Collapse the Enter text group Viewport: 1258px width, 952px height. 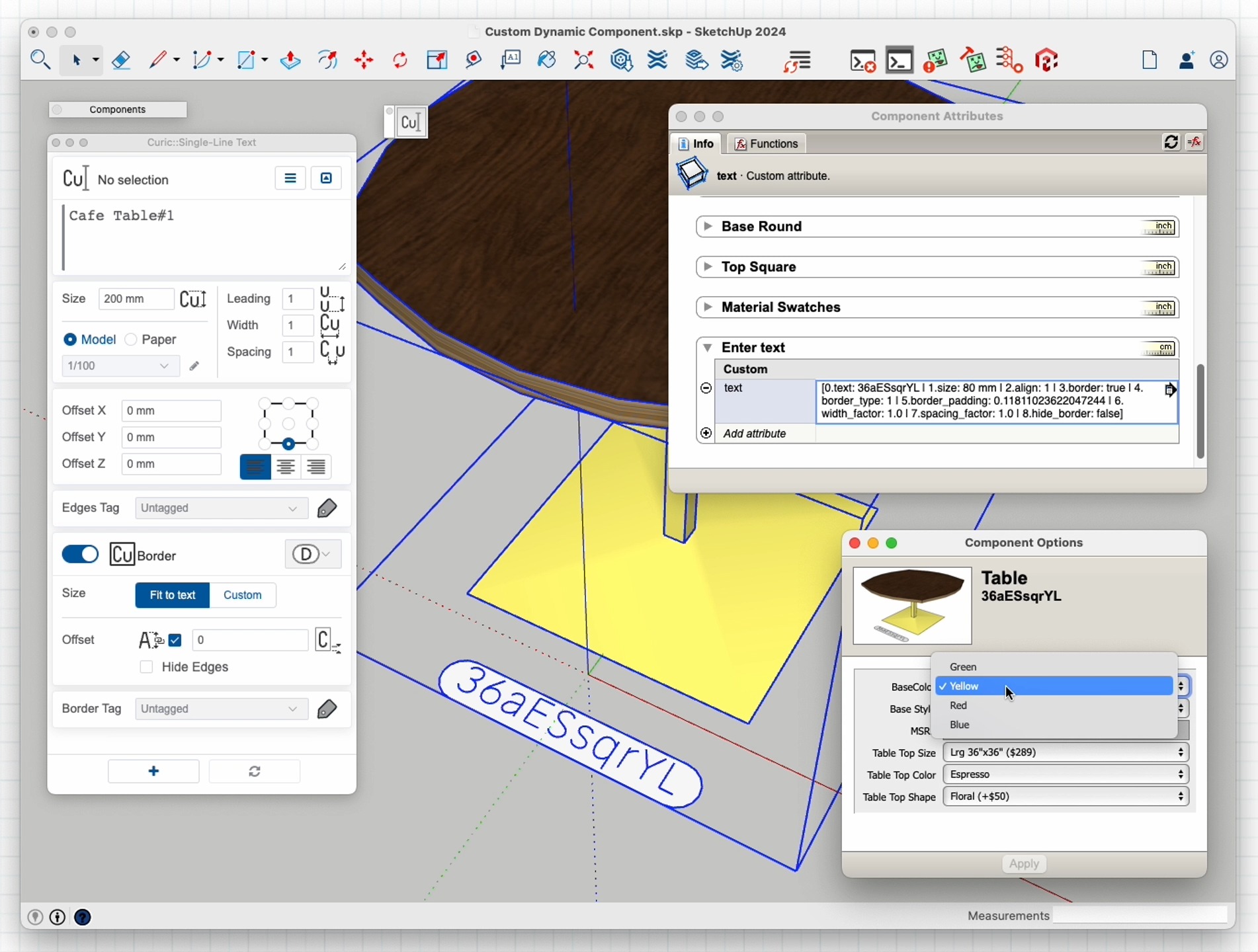(x=708, y=348)
